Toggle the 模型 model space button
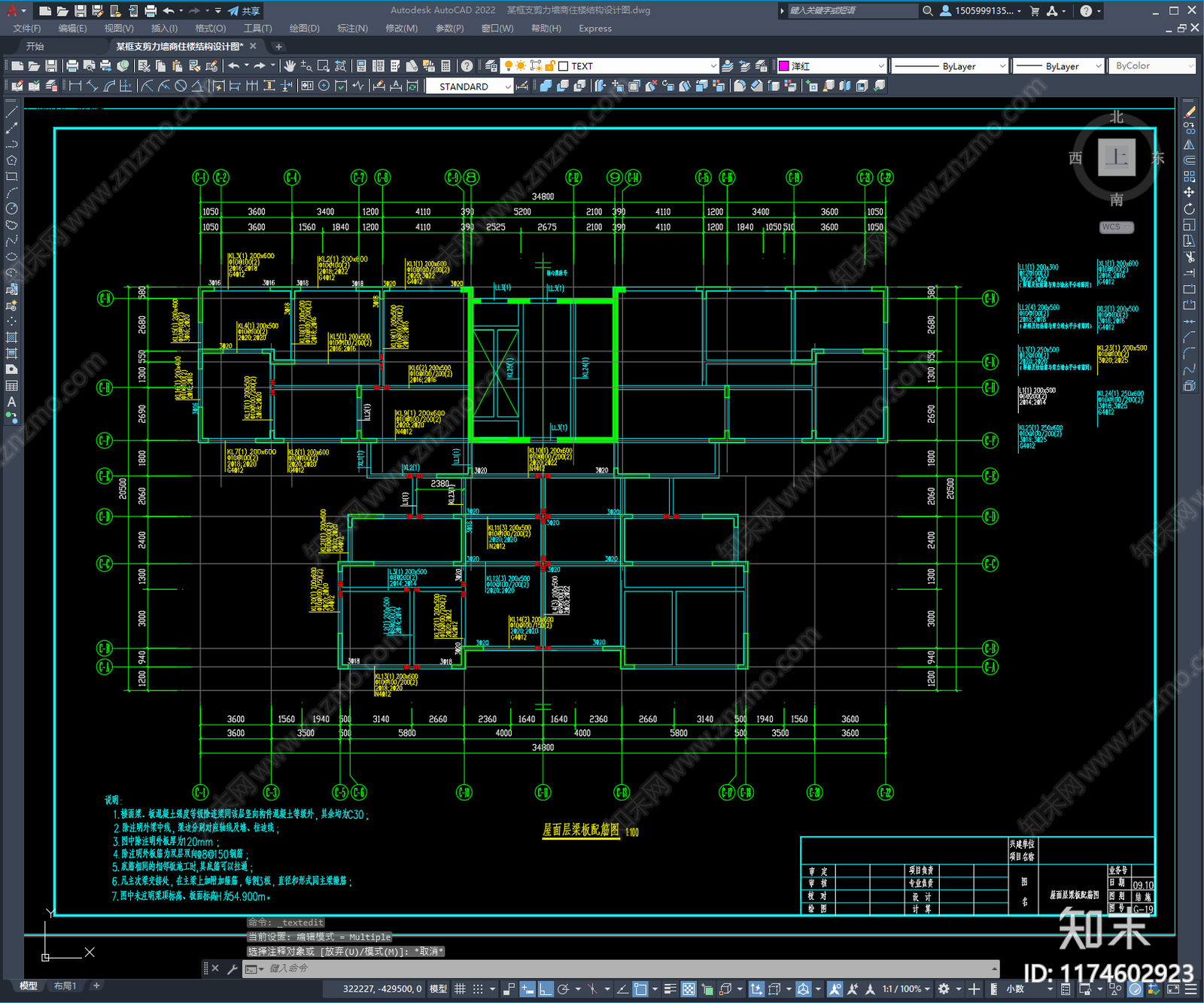Viewport: 1204px width, 1003px height. (x=439, y=989)
